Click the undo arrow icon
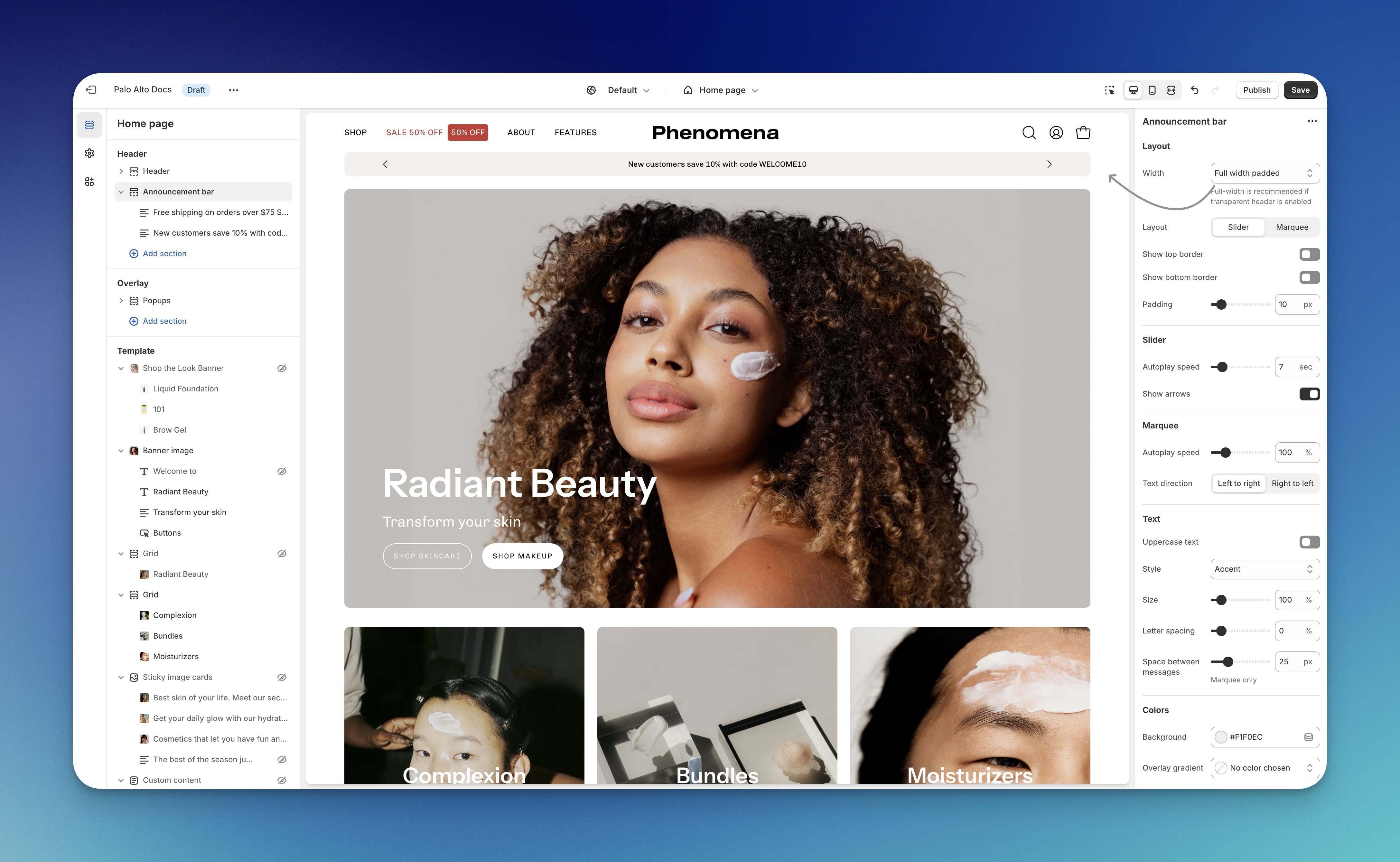 tap(1195, 90)
